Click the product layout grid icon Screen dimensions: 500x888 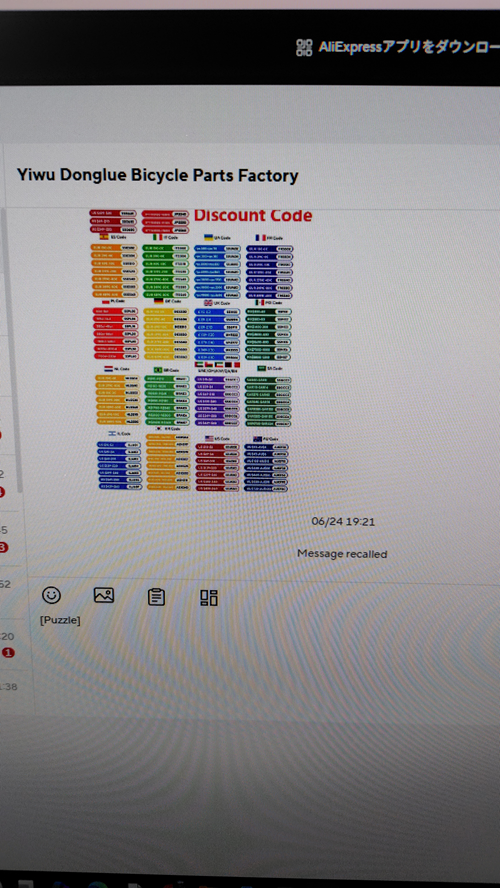coord(209,598)
